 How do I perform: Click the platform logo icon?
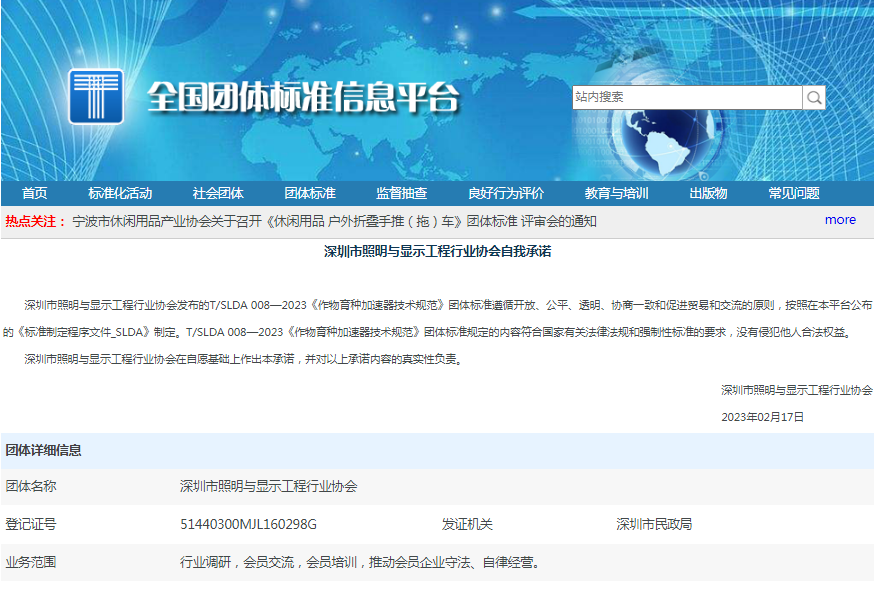(96, 96)
